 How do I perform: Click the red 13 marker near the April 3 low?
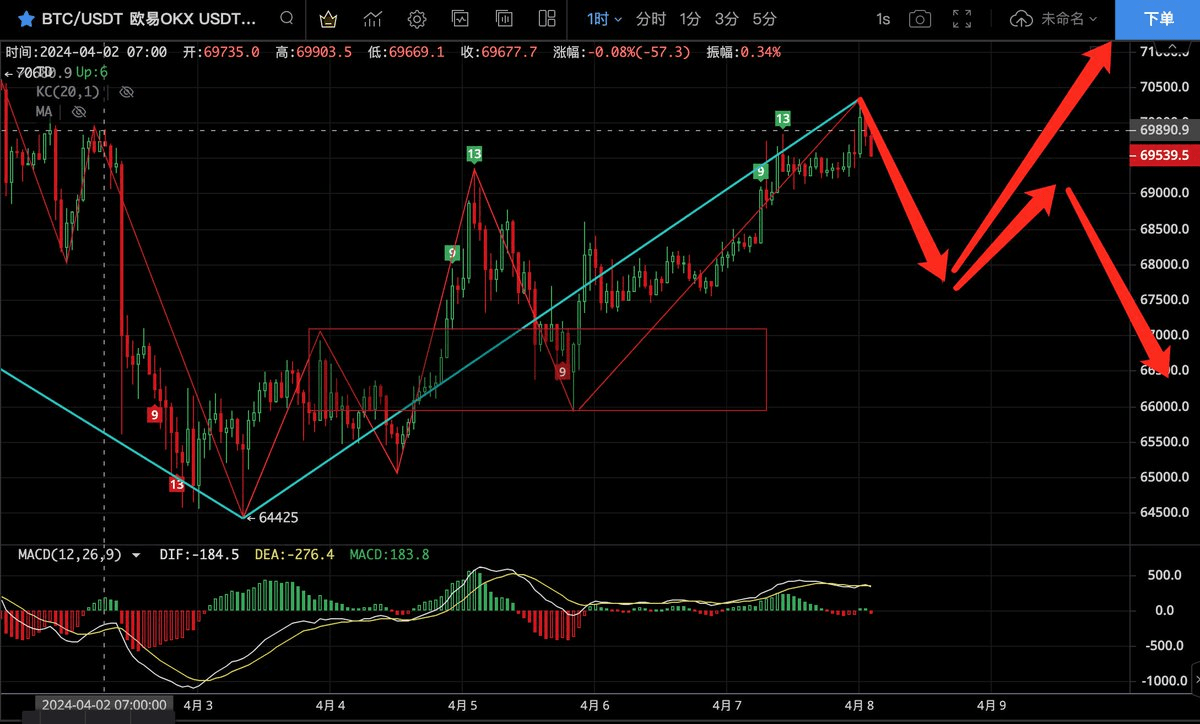tap(177, 485)
